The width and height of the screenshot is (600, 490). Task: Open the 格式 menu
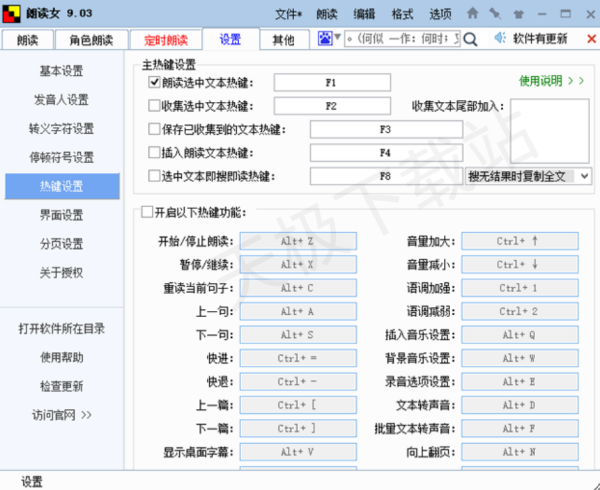(x=402, y=14)
